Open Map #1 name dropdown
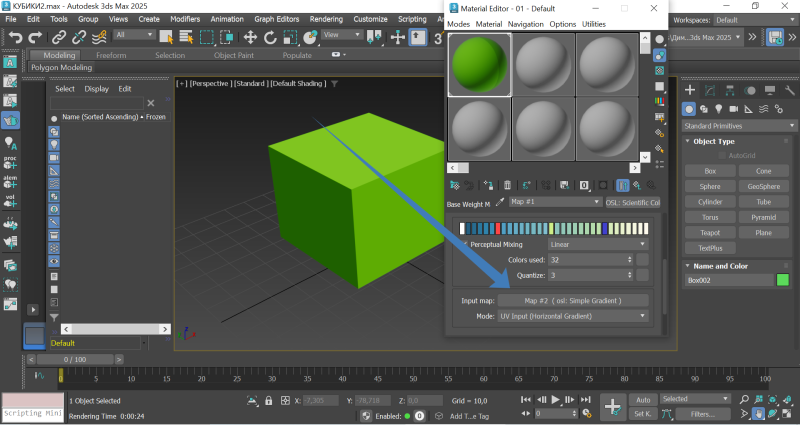The height and width of the screenshot is (425, 800). [x=556, y=202]
